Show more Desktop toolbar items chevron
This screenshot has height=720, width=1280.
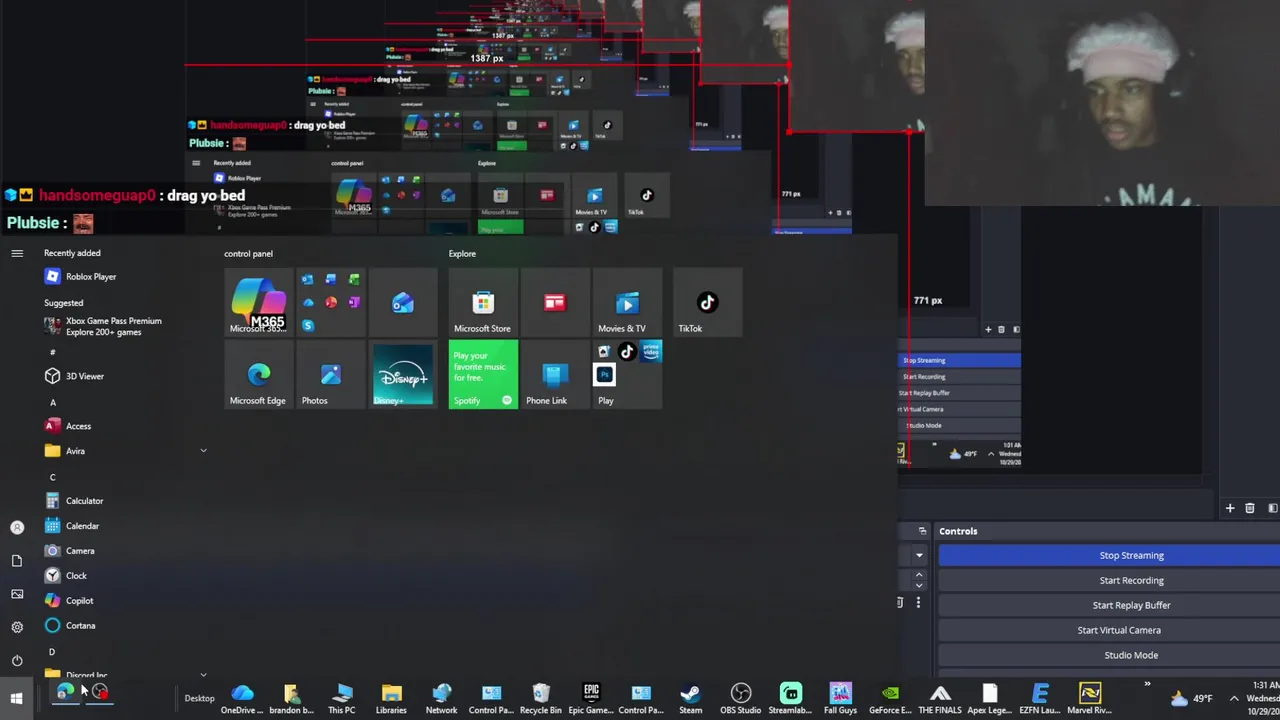coord(1147,686)
